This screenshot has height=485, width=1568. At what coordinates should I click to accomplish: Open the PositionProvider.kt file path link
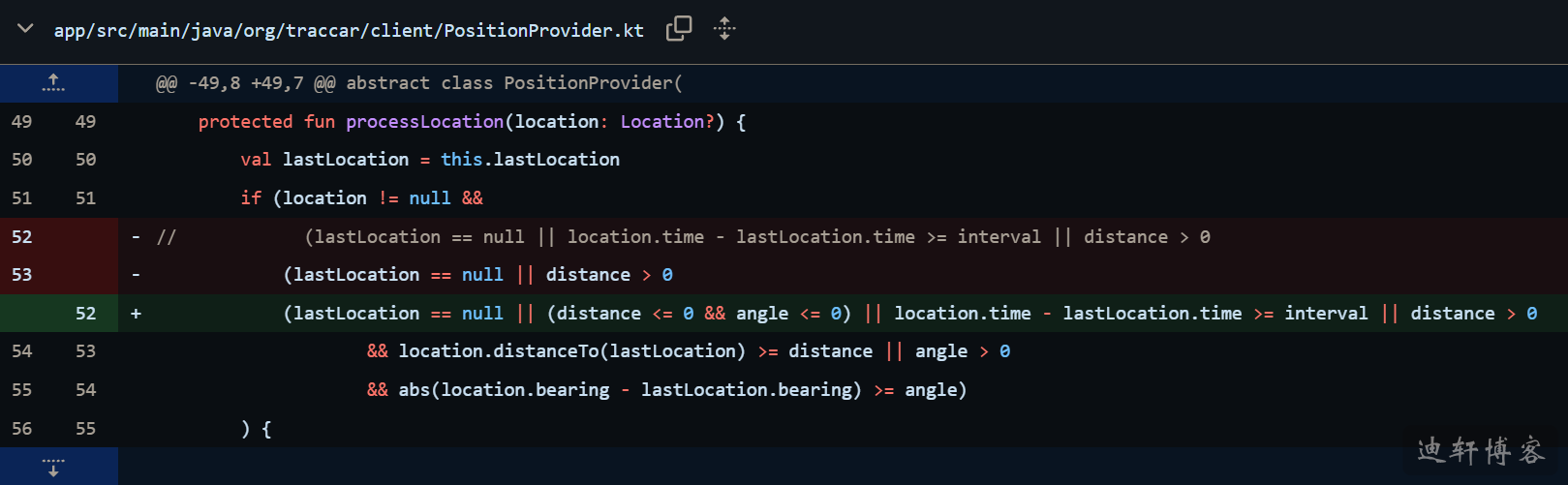(x=349, y=30)
